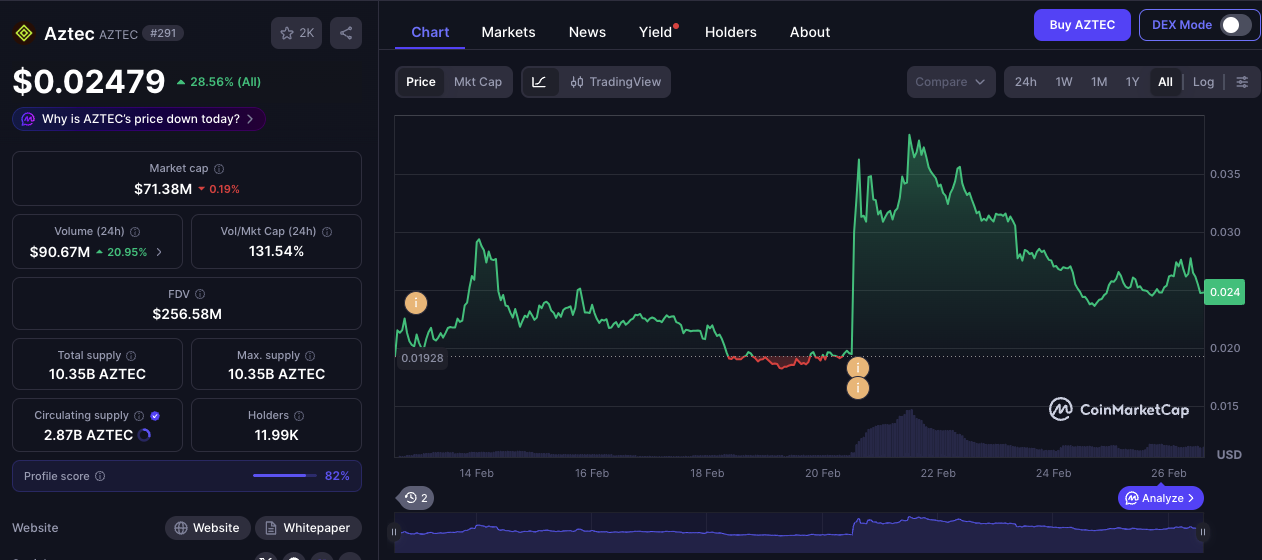Expand "Why is AZTEC's price down today?"

[x=139, y=119]
